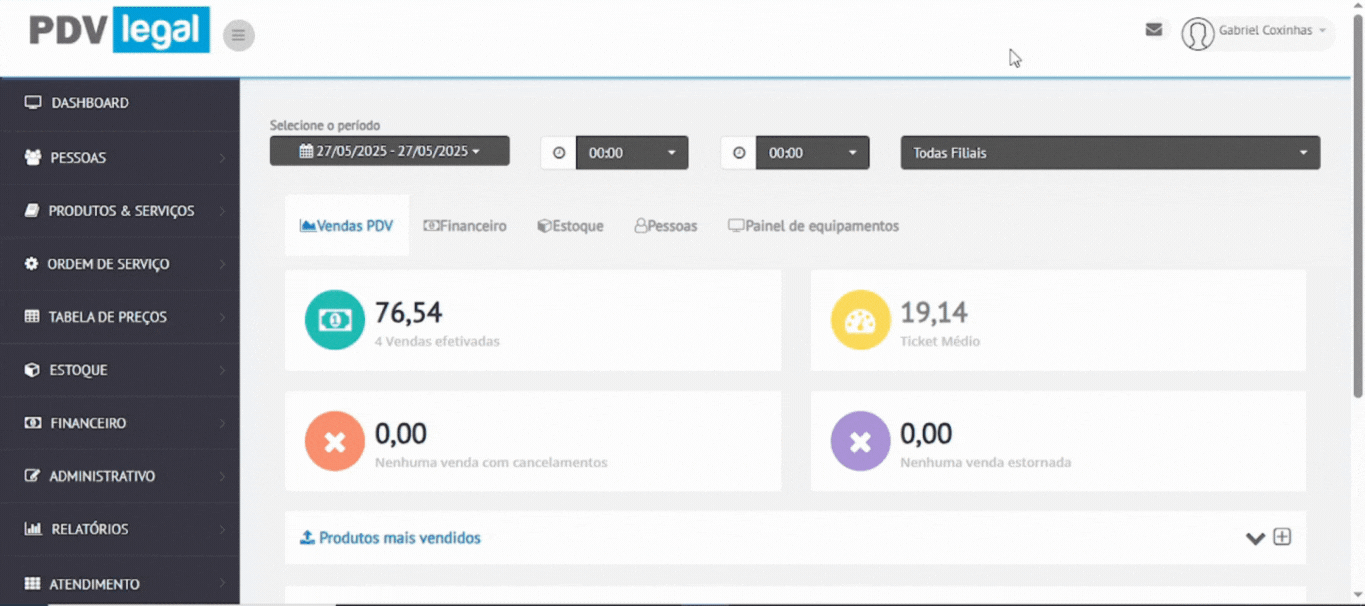
Task: Click the purple refunded sales icon
Action: coord(860,441)
